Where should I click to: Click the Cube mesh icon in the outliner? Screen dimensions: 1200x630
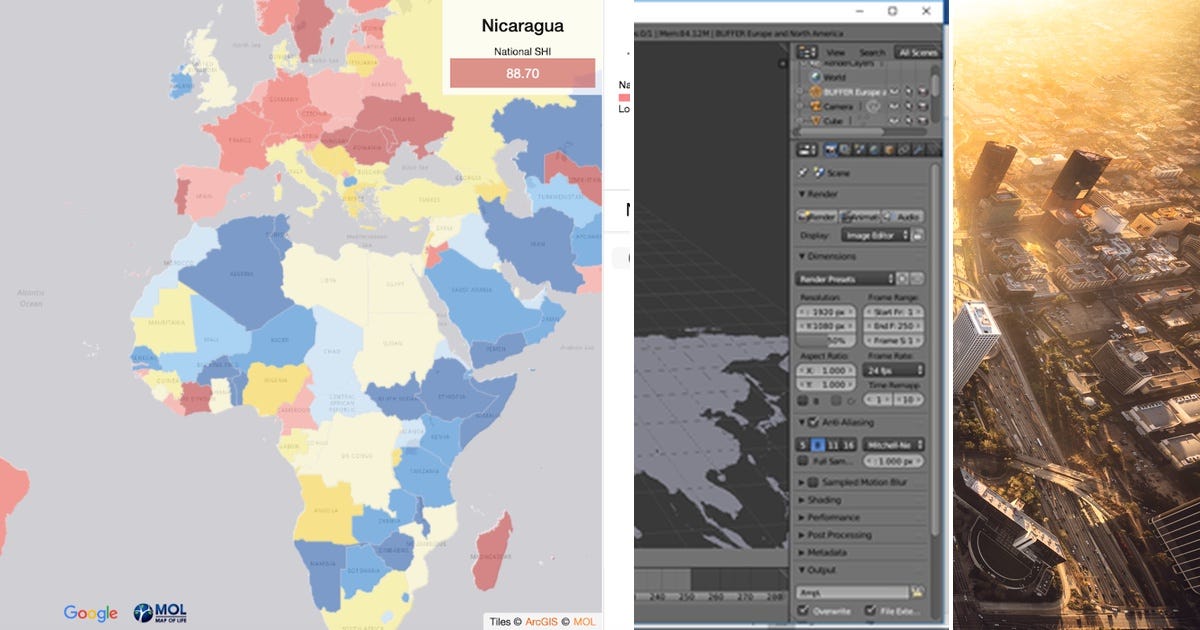point(816,120)
